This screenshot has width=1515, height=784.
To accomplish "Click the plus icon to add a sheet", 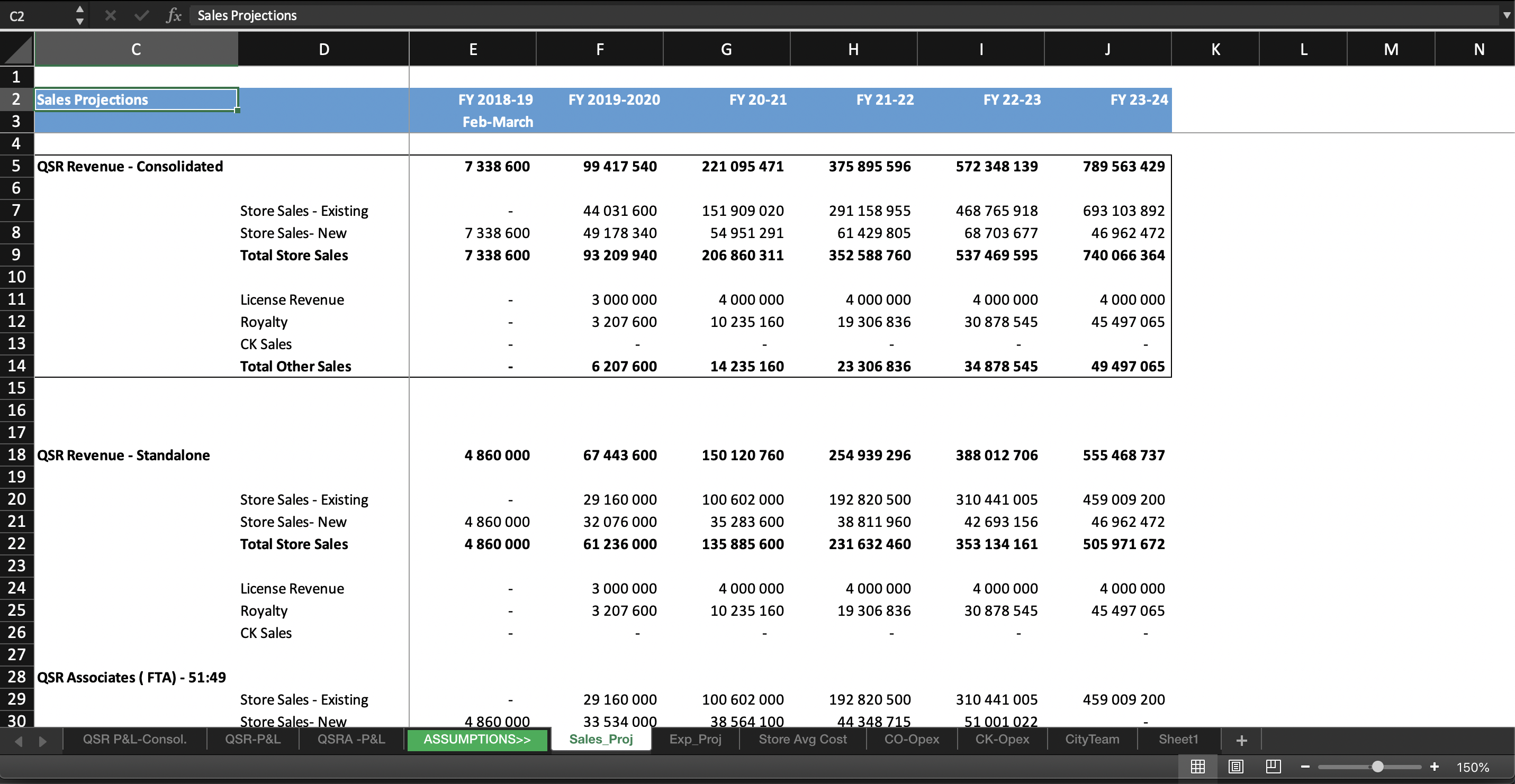I will 1241,740.
